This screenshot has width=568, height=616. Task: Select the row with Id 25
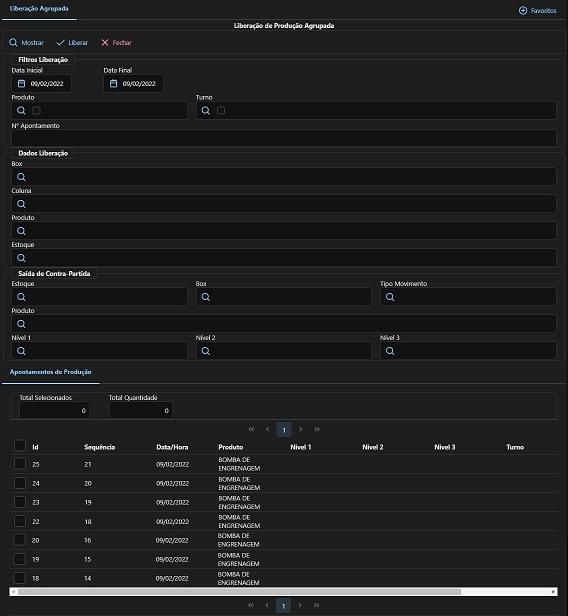point(20,464)
